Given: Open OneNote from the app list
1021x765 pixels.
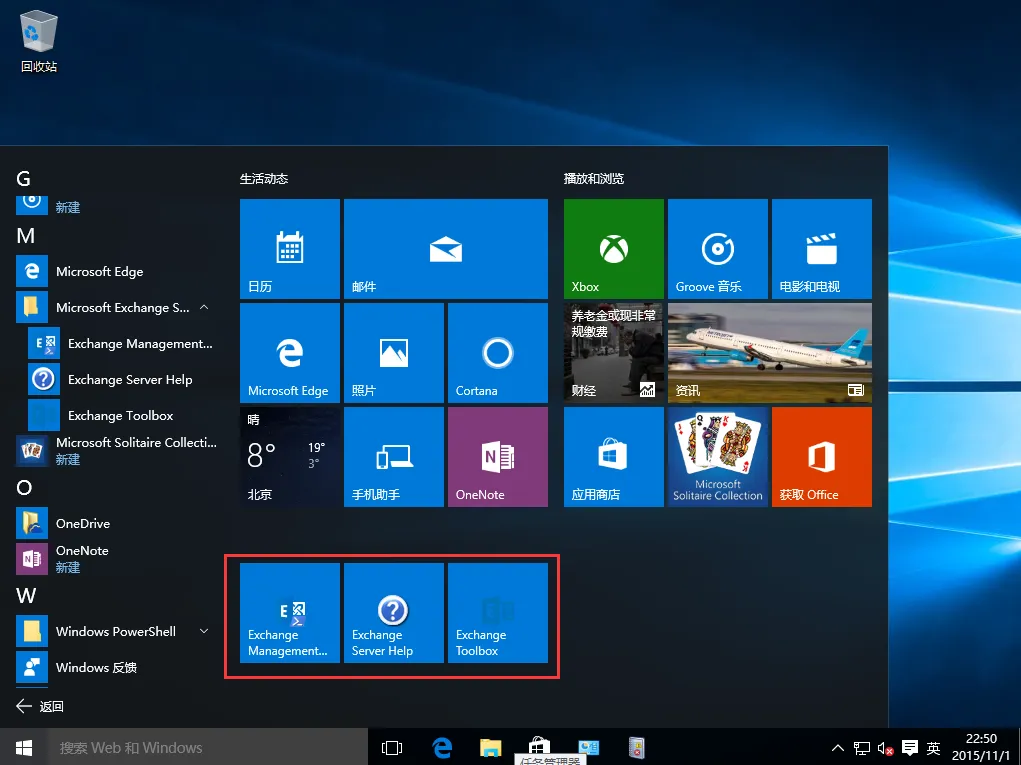Looking at the screenshot, I should click(116, 559).
